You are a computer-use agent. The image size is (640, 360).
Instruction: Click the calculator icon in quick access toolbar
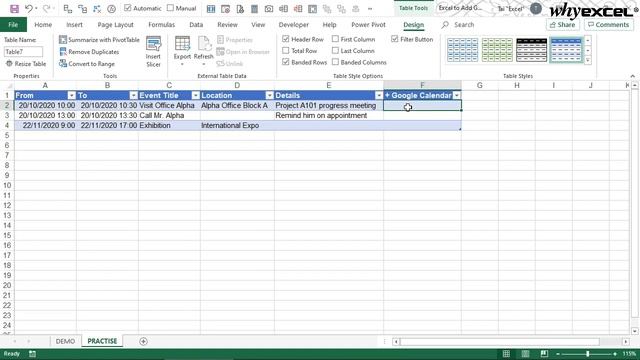[x=254, y=9]
